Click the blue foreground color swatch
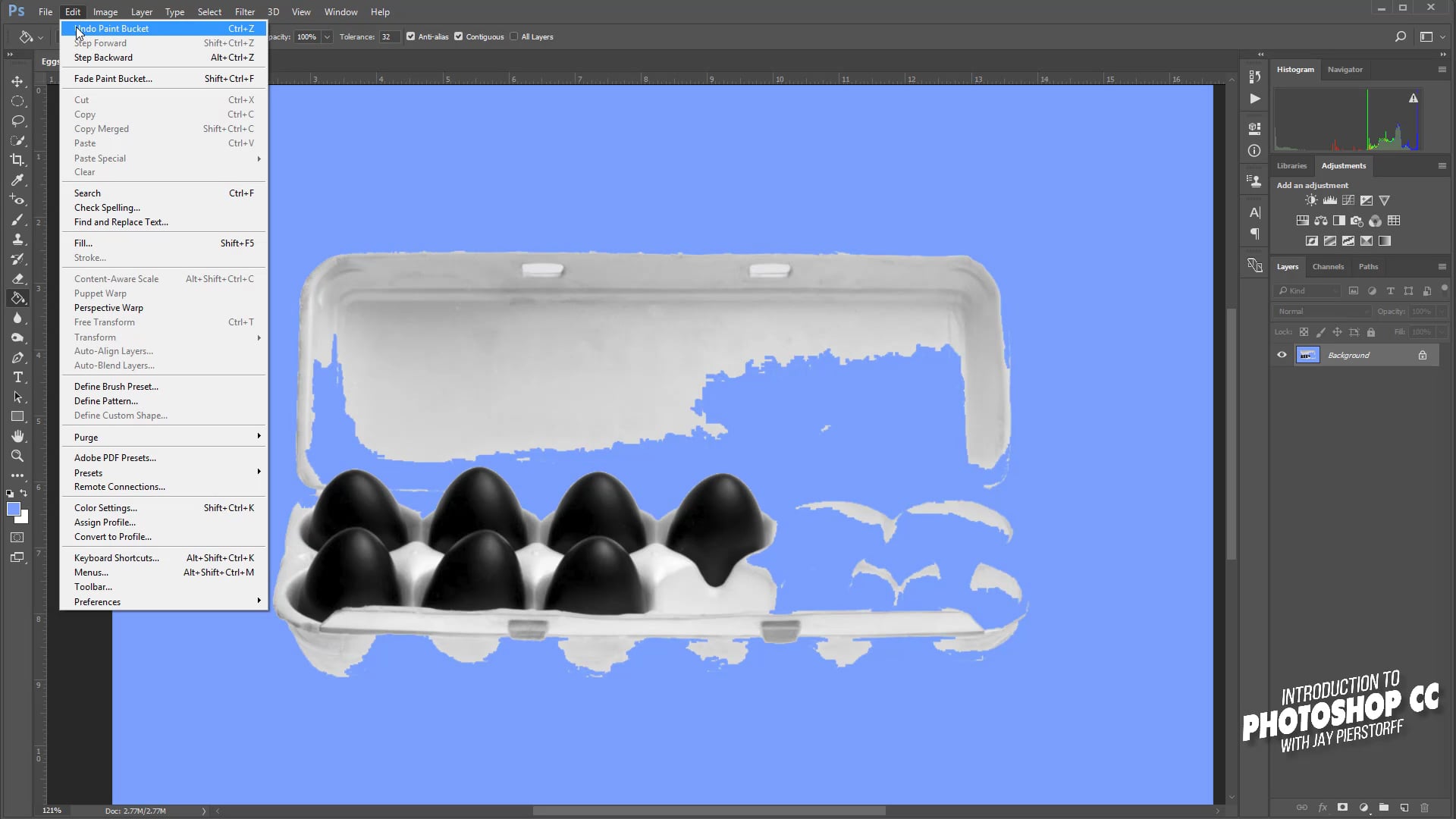Screen dimensions: 1456x819 14,510
